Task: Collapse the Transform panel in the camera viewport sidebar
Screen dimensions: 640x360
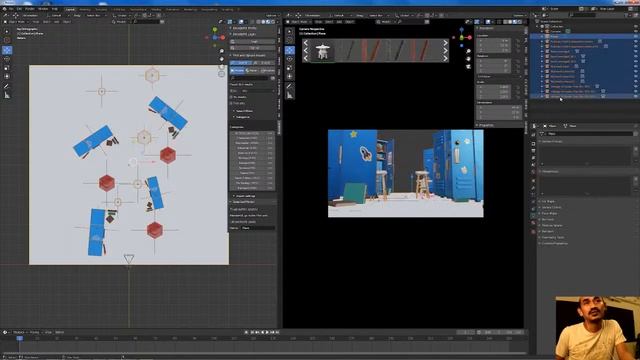Action: click(x=487, y=28)
